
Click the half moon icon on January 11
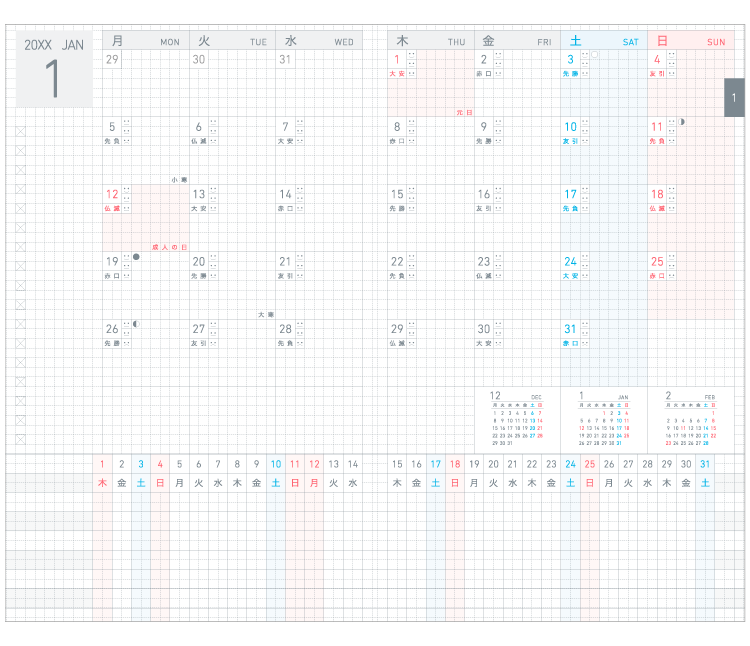tap(682, 122)
